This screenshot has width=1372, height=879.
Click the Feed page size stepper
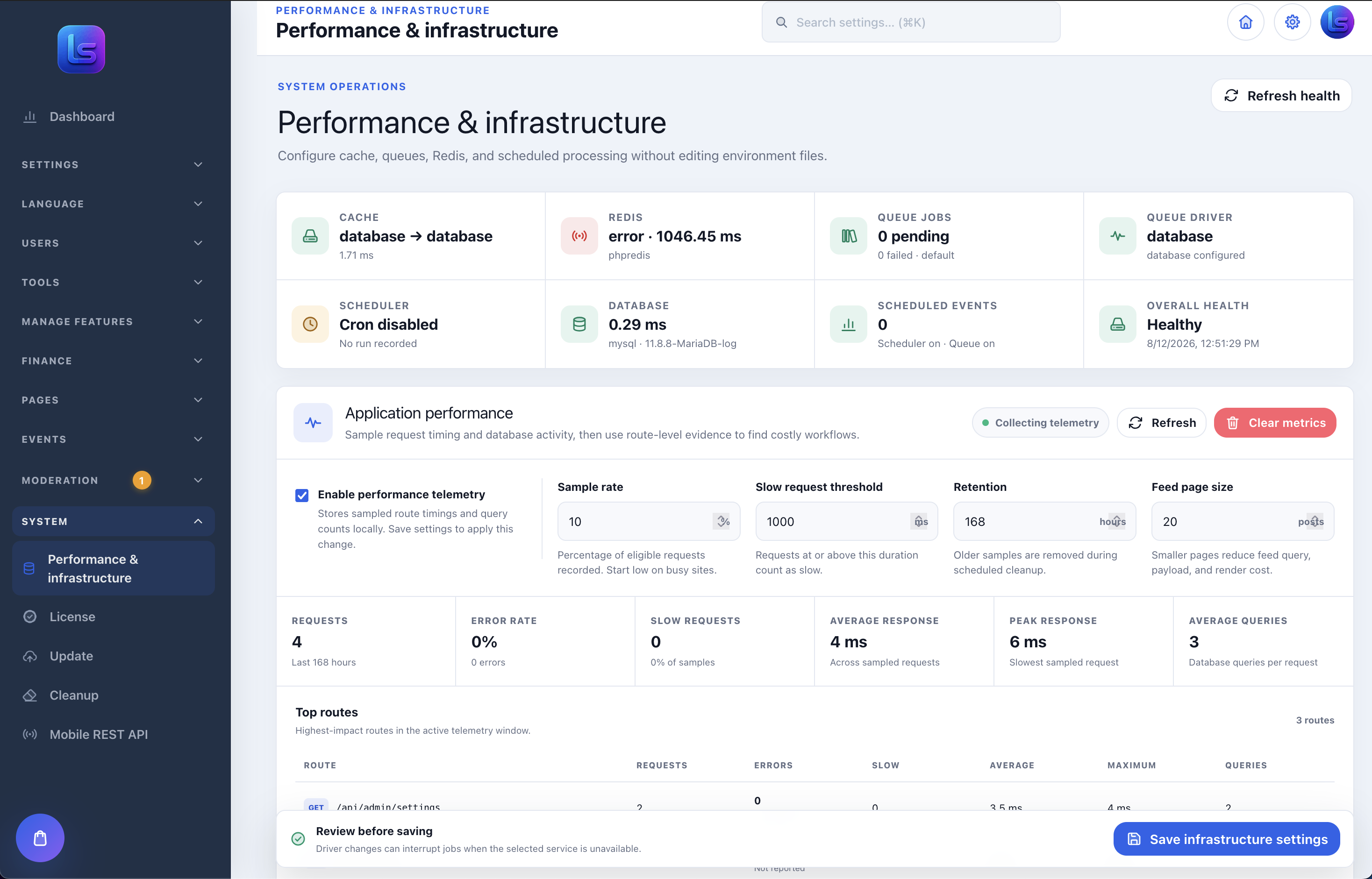[1315, 521]
